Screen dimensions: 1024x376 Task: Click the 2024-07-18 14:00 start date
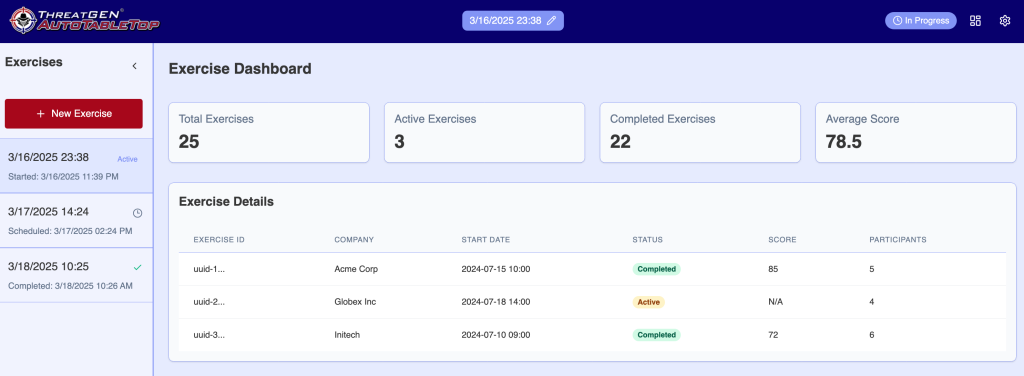[x=496, y=302]
